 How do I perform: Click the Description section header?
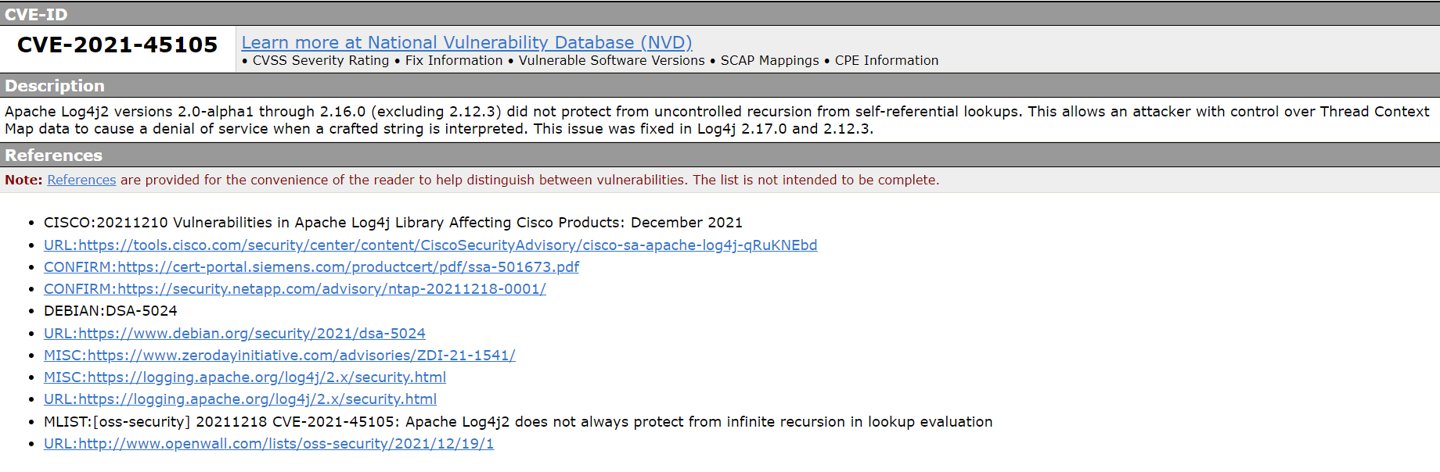pyautogui.click(x=720, y=85)
